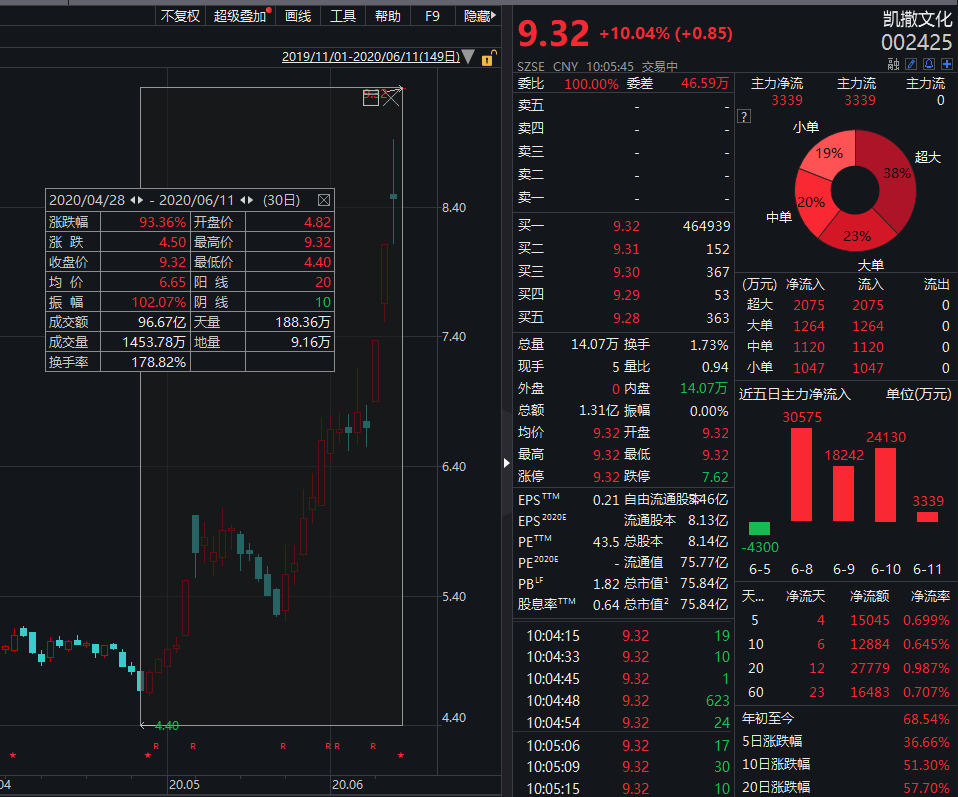This screenshot has width=958, height=797.
Task: Click the 超级叠加 overlay button
Action: [240, 16]
